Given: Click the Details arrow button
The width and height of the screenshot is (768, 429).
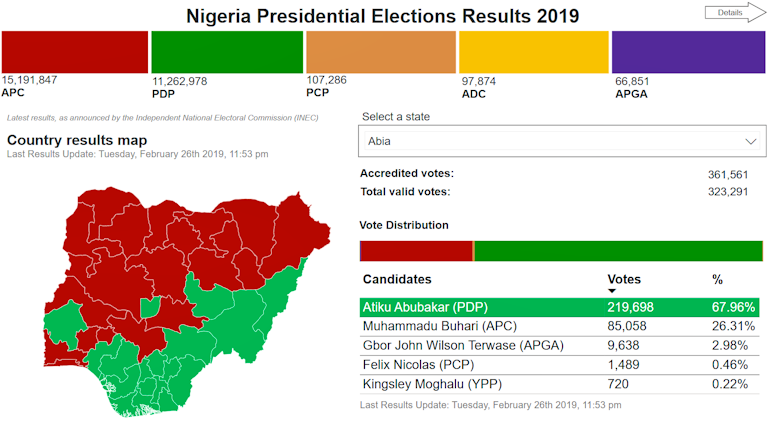Looking at the screenshot, I should click(x=732, y=13).
